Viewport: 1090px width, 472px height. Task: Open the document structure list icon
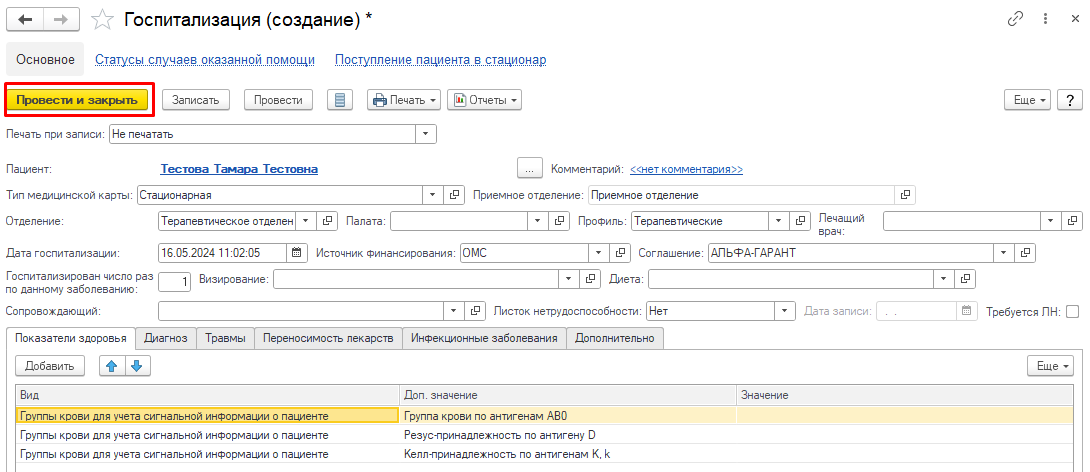(340, 100)
